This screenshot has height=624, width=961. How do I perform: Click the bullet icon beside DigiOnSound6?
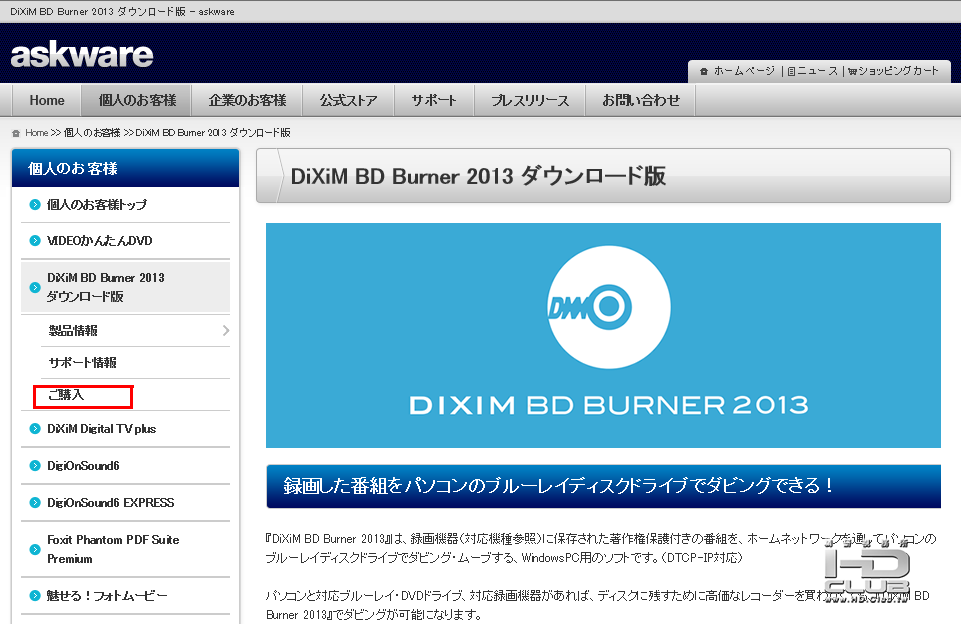click(35, 466)
